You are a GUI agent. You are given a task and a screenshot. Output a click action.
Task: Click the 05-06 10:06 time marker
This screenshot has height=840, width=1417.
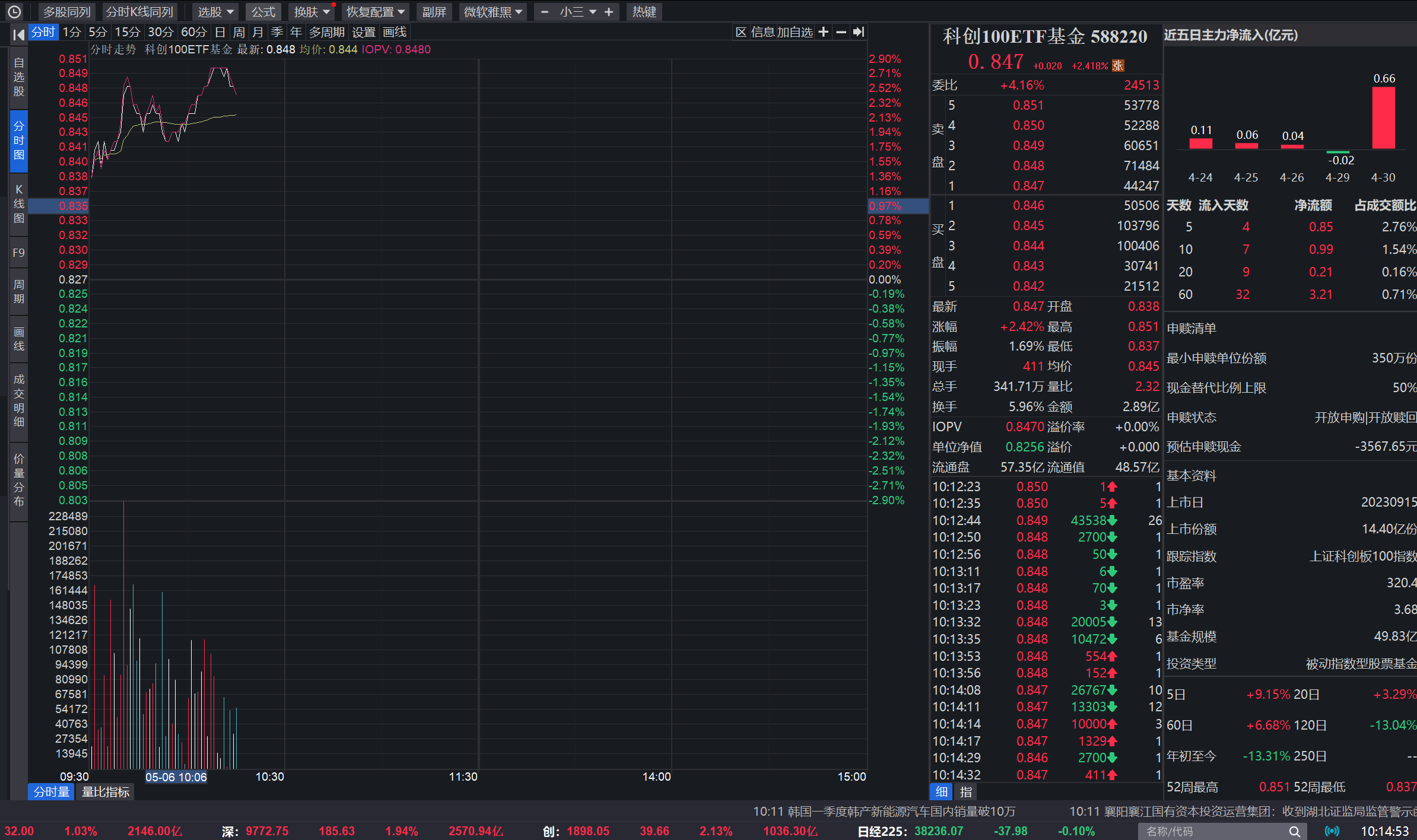point(176,777)
